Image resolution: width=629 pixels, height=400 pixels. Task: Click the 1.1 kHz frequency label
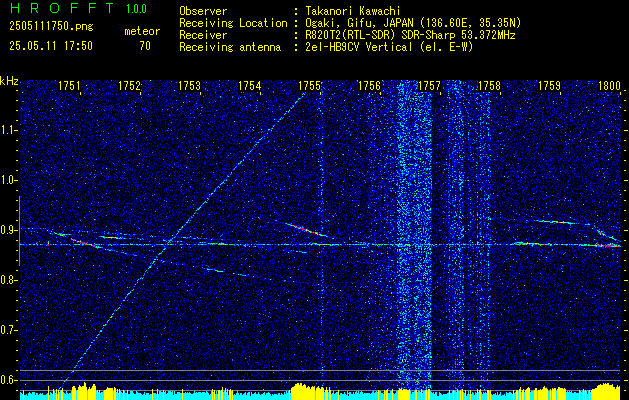[x=8, y=131]
